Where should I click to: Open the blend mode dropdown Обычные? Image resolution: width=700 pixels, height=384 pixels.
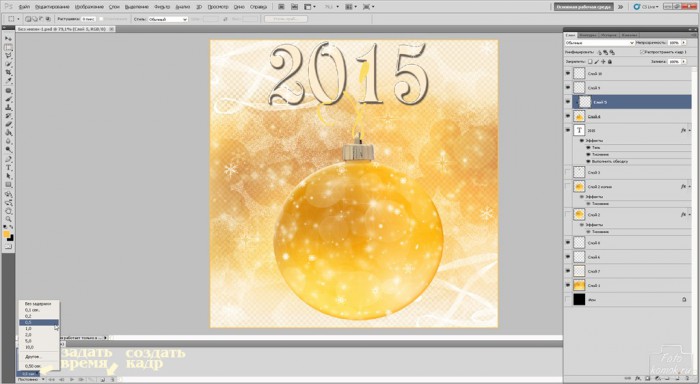coord(599,43)
